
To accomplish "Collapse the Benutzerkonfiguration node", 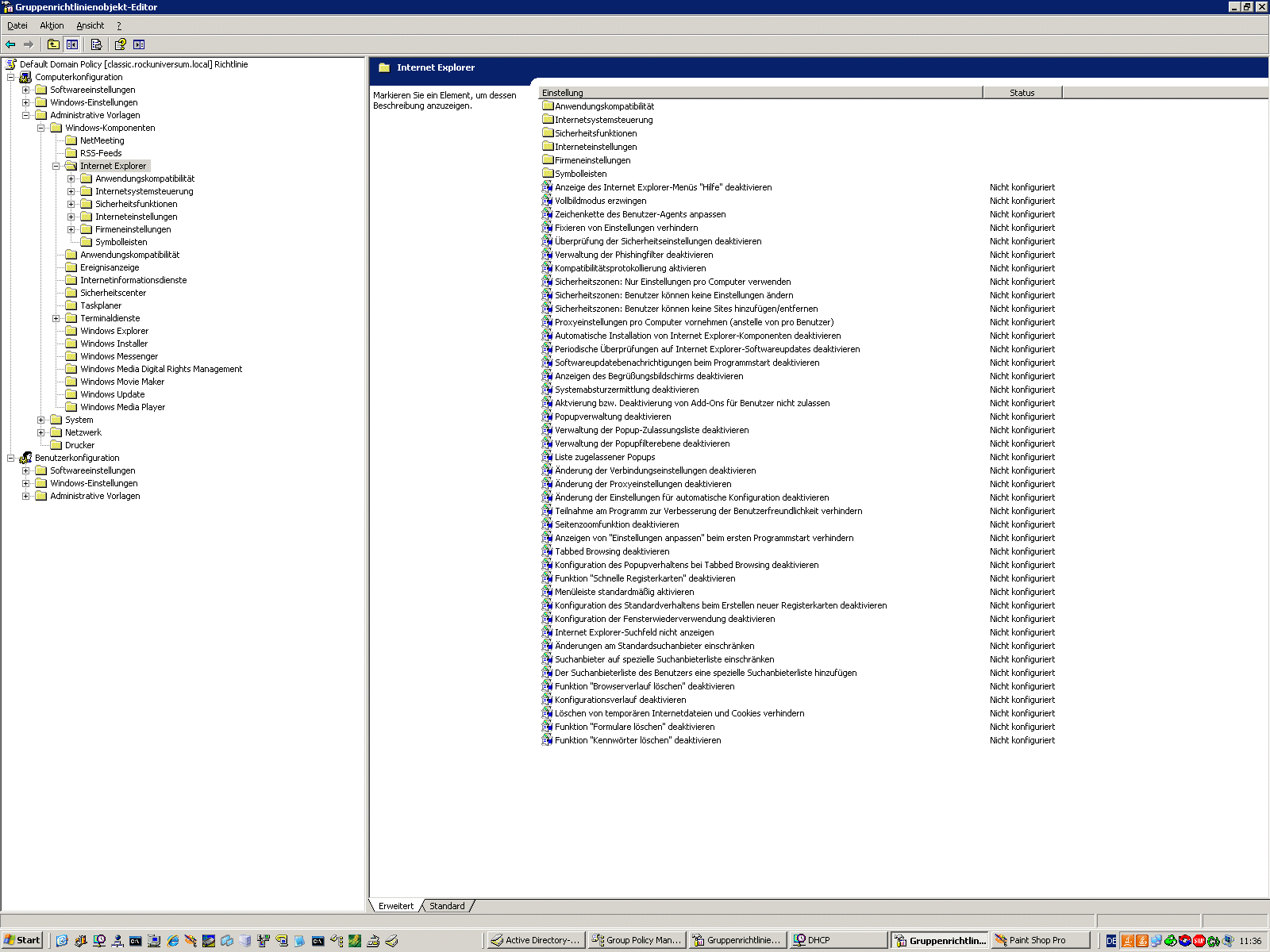I will [10, 458].
